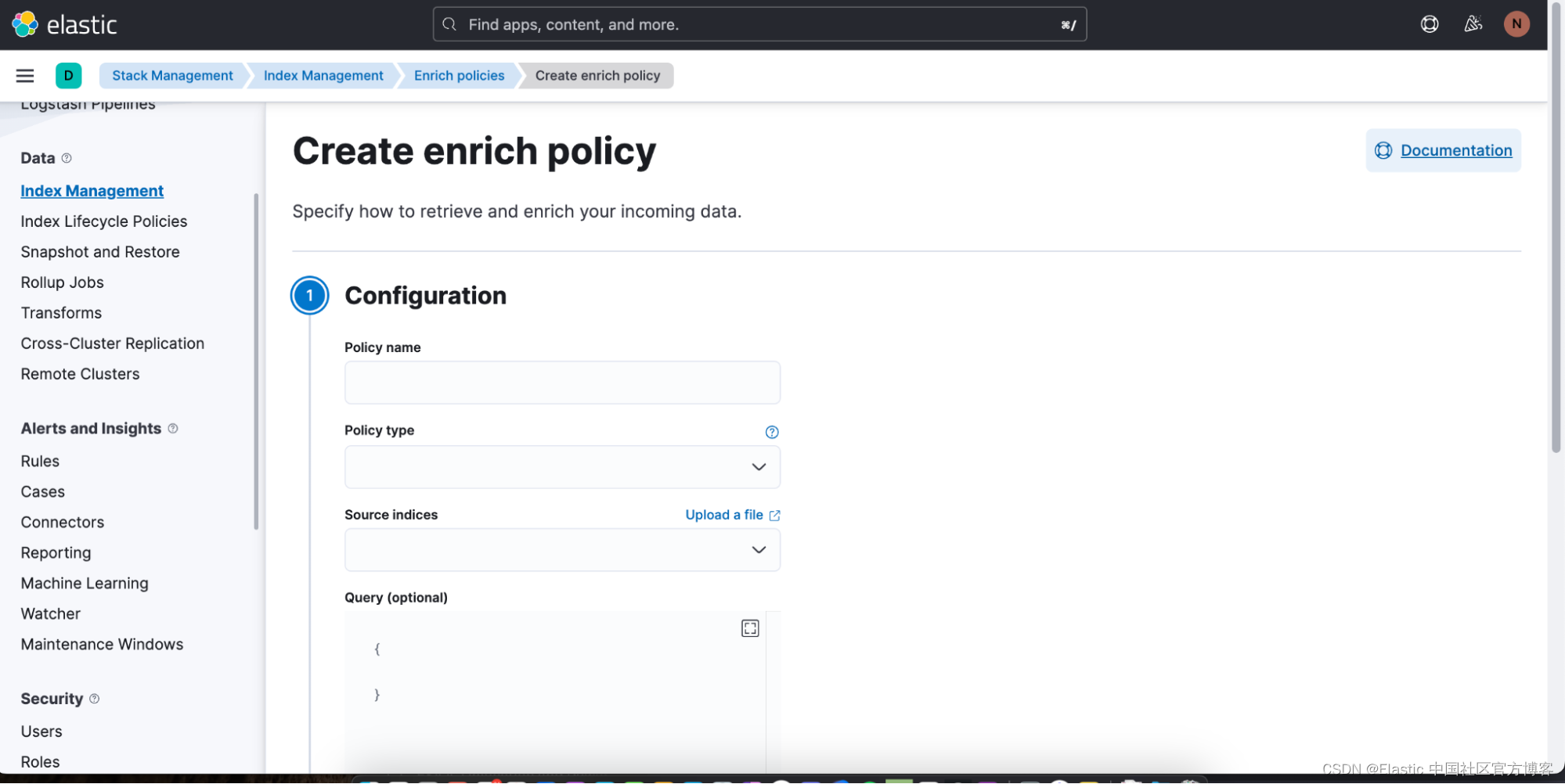Open Users under Security
This screenshot has height=784, width=1565.
coord(41,732)
